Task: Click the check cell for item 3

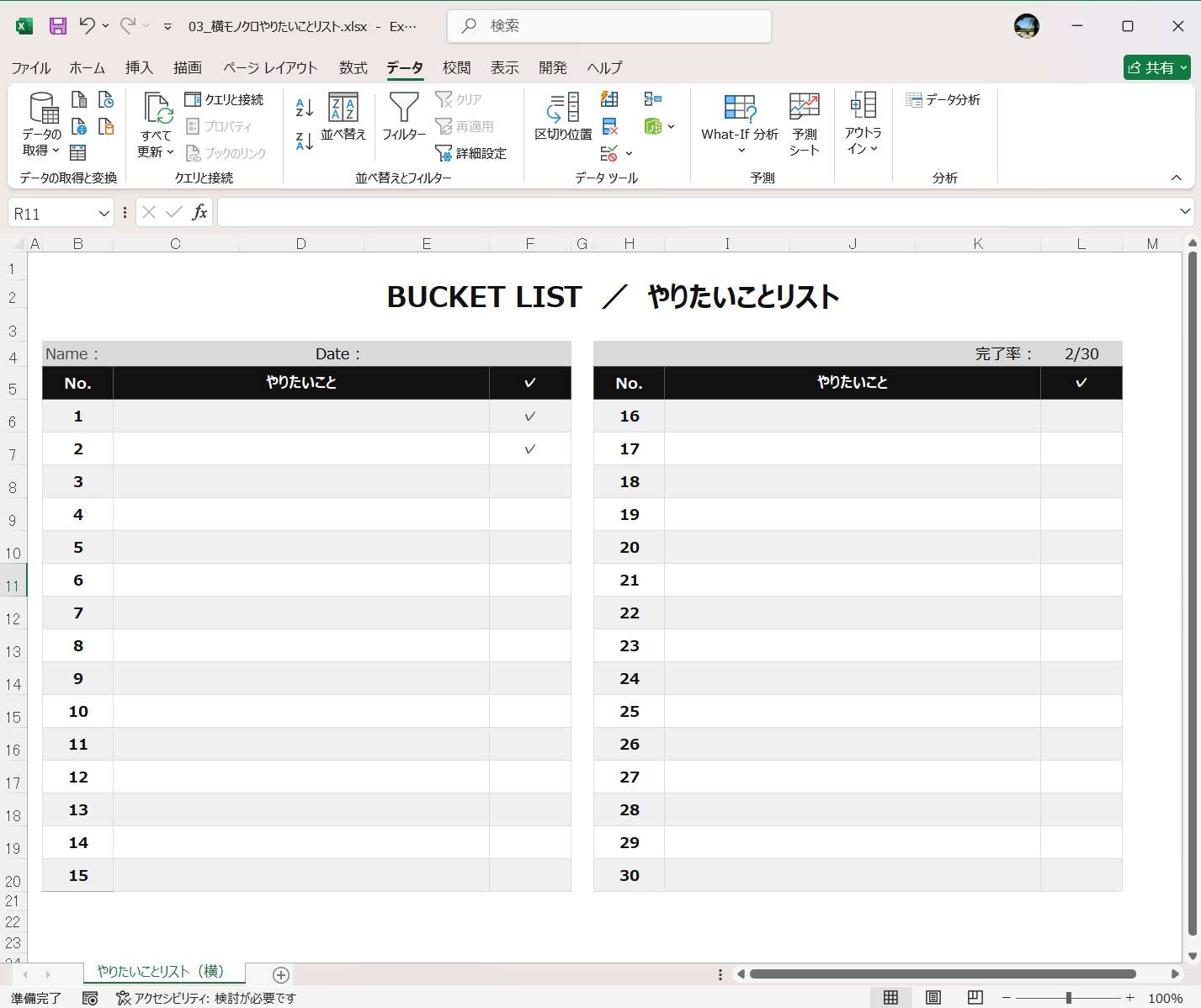Action: point(530,481)
